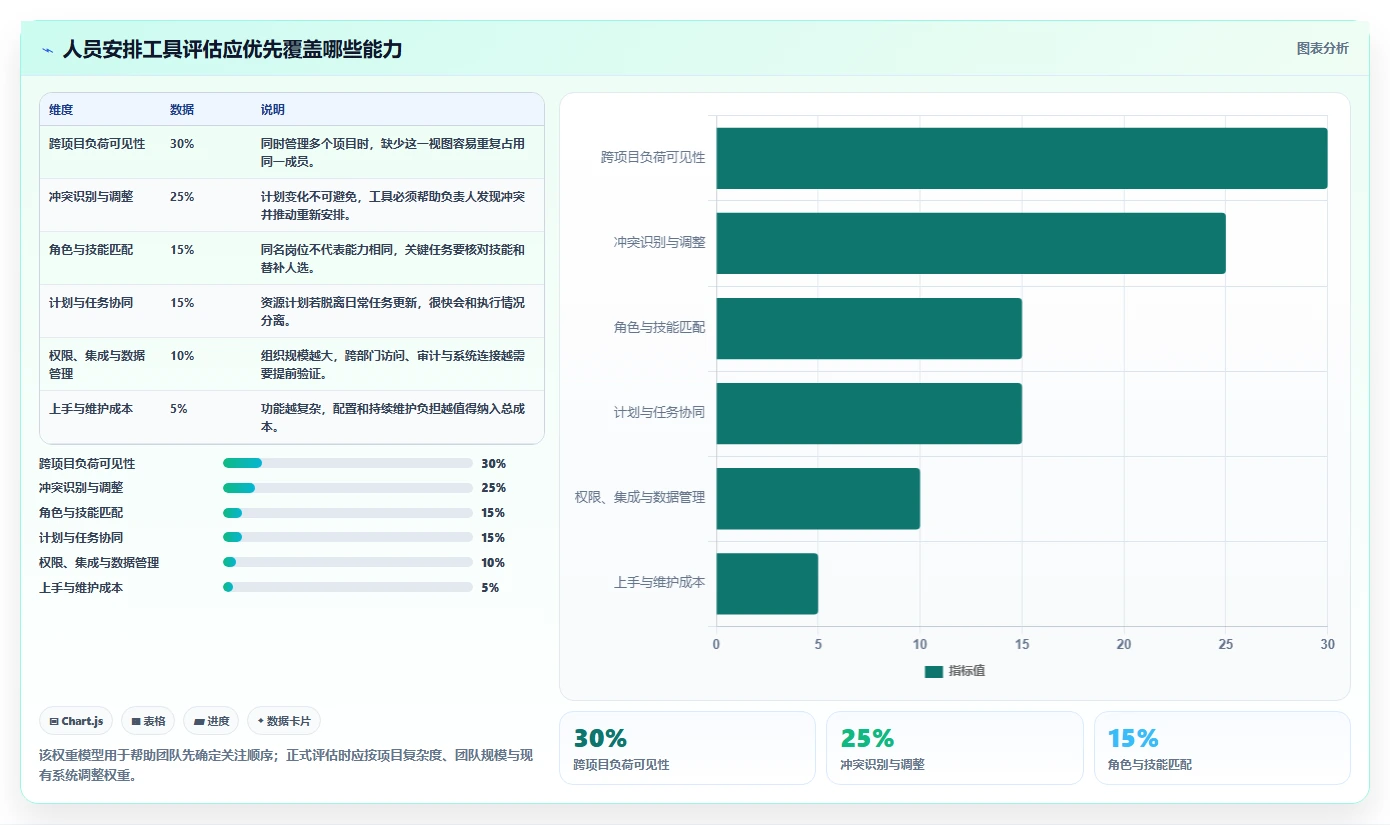Click the 说明 table column header
The width and height of the screenshot is (1390, 825).
click(x=273, y=109)
